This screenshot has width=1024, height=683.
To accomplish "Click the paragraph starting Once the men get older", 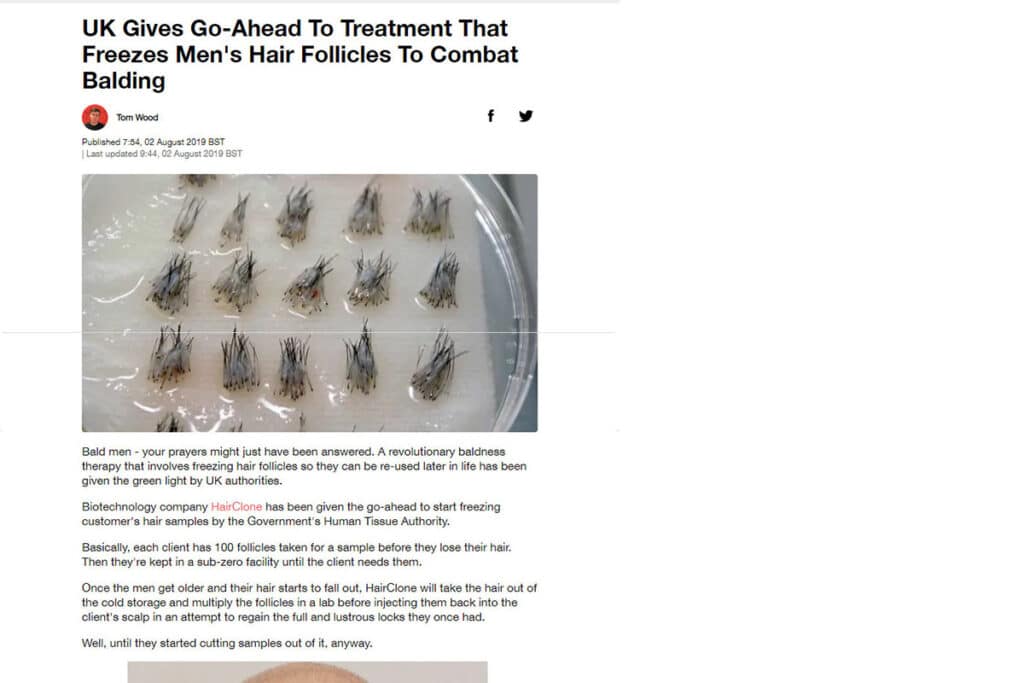I will click(310, 603).
